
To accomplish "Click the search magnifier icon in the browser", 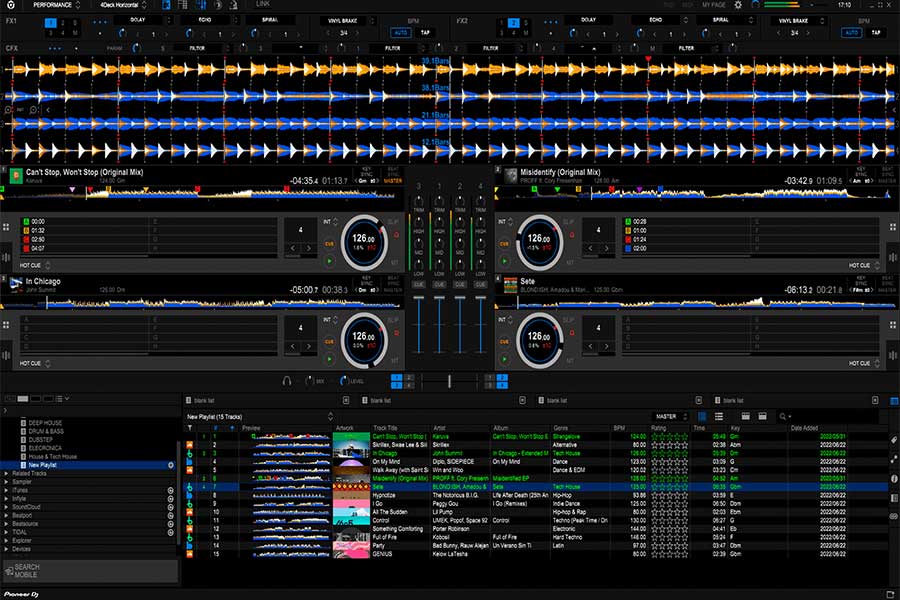I will 783,416.
